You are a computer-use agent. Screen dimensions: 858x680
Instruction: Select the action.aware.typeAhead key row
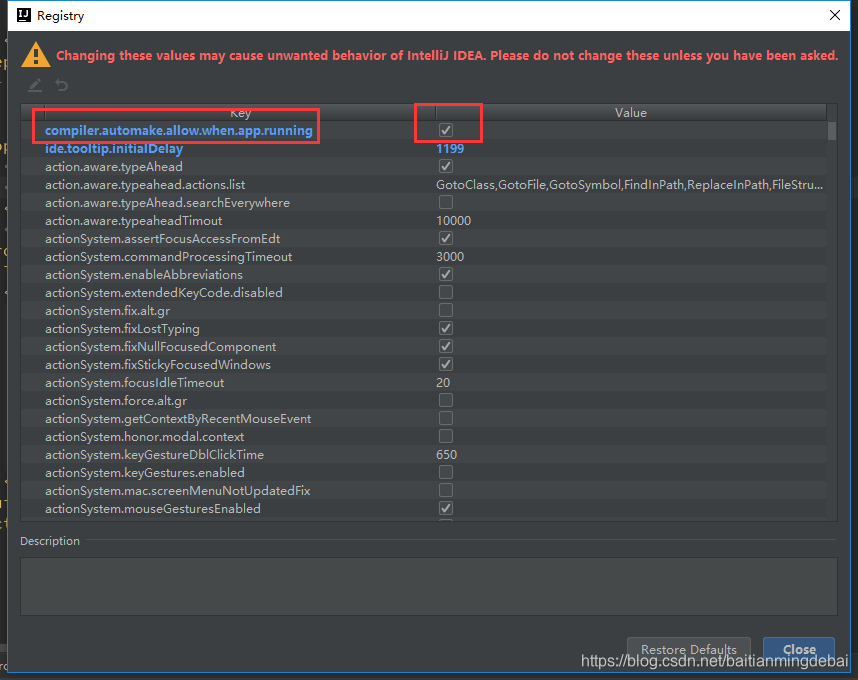click(x=114, y=166)
